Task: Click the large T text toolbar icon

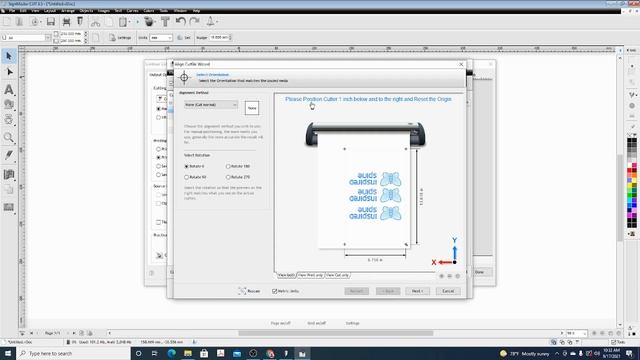Action: (165, 21)
